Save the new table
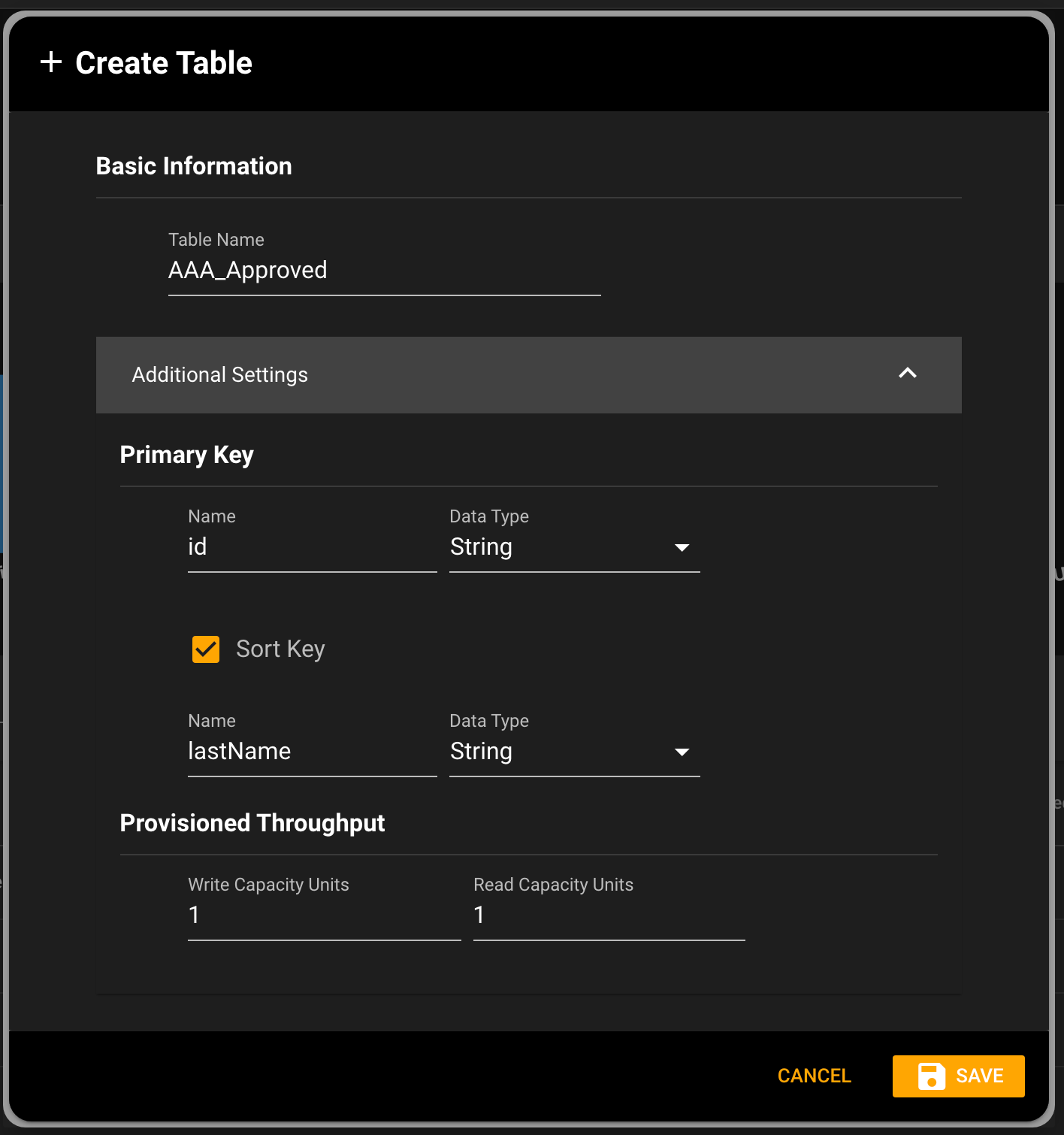The image size is (1064, 1135). click(959, 1076)
